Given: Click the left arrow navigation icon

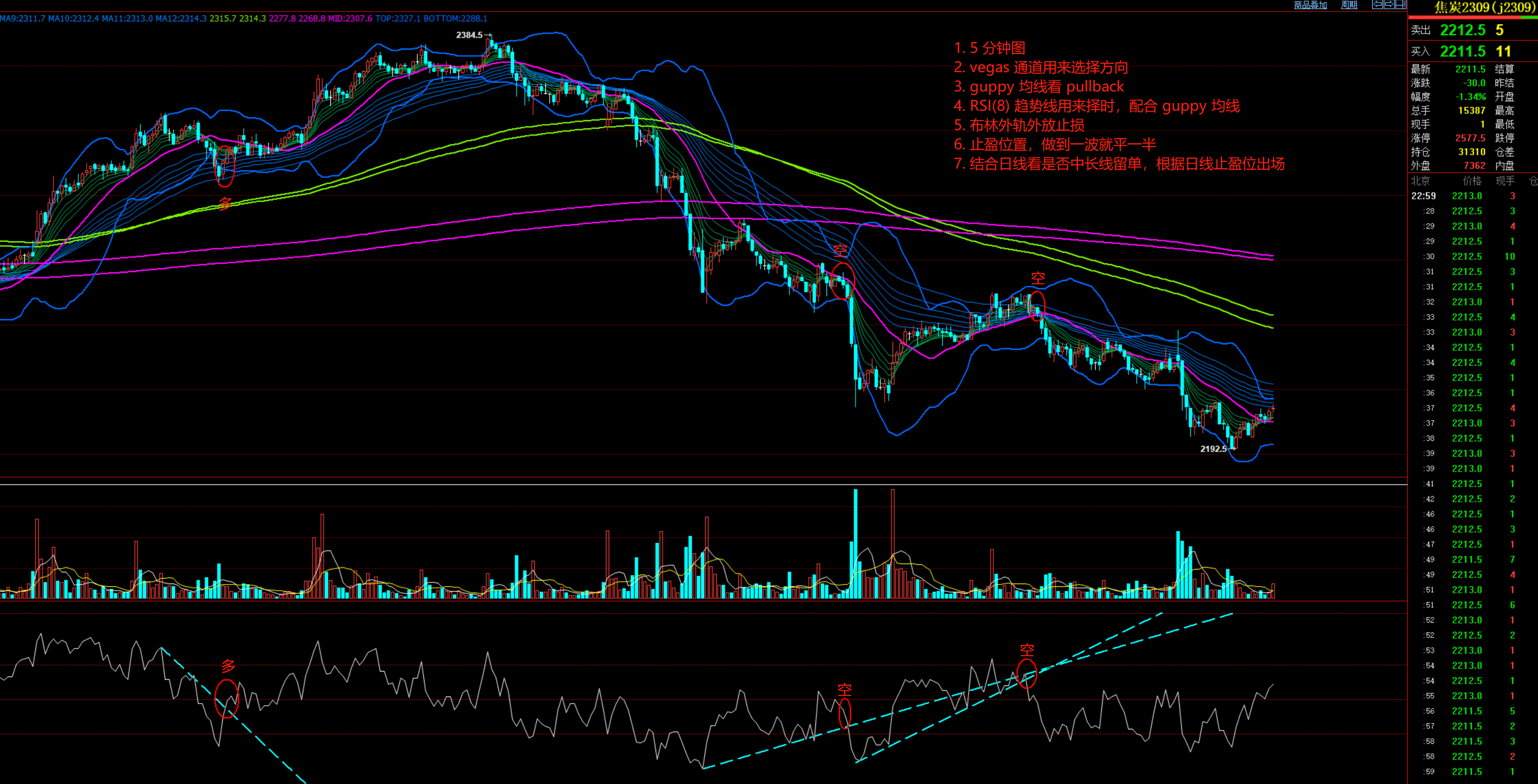Looking at the screenshot, I should (1378, 5).
